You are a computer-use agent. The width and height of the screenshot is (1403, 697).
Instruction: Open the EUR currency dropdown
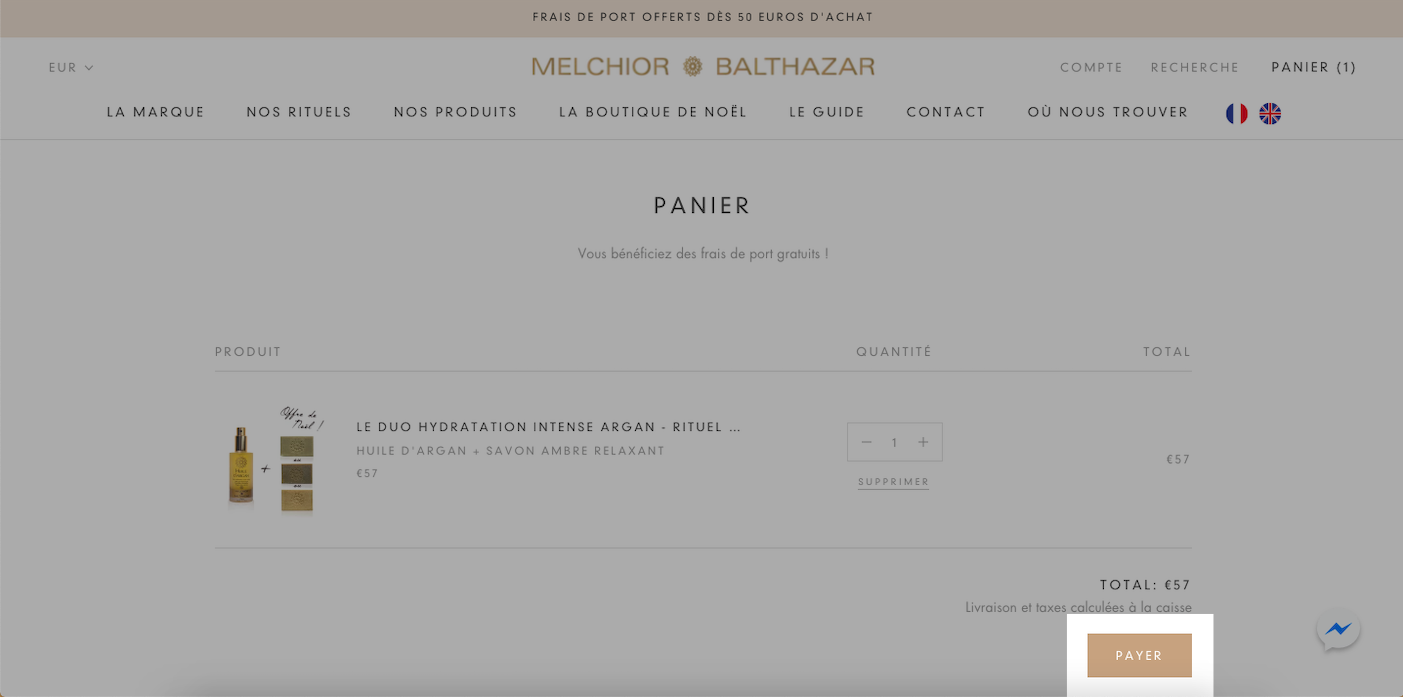(71, 67)
